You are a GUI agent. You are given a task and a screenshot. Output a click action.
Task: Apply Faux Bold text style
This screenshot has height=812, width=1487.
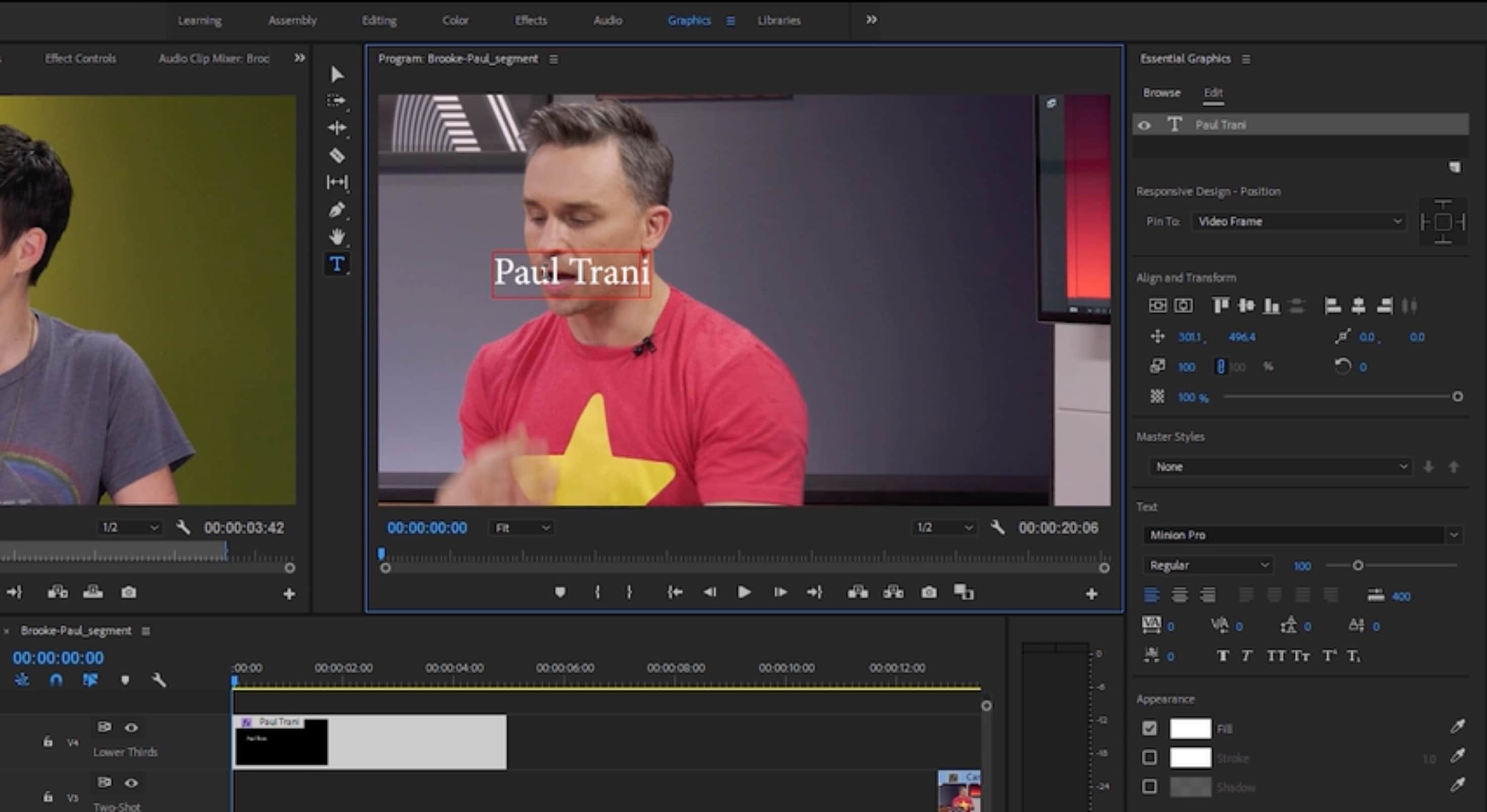pos(1222,656)
